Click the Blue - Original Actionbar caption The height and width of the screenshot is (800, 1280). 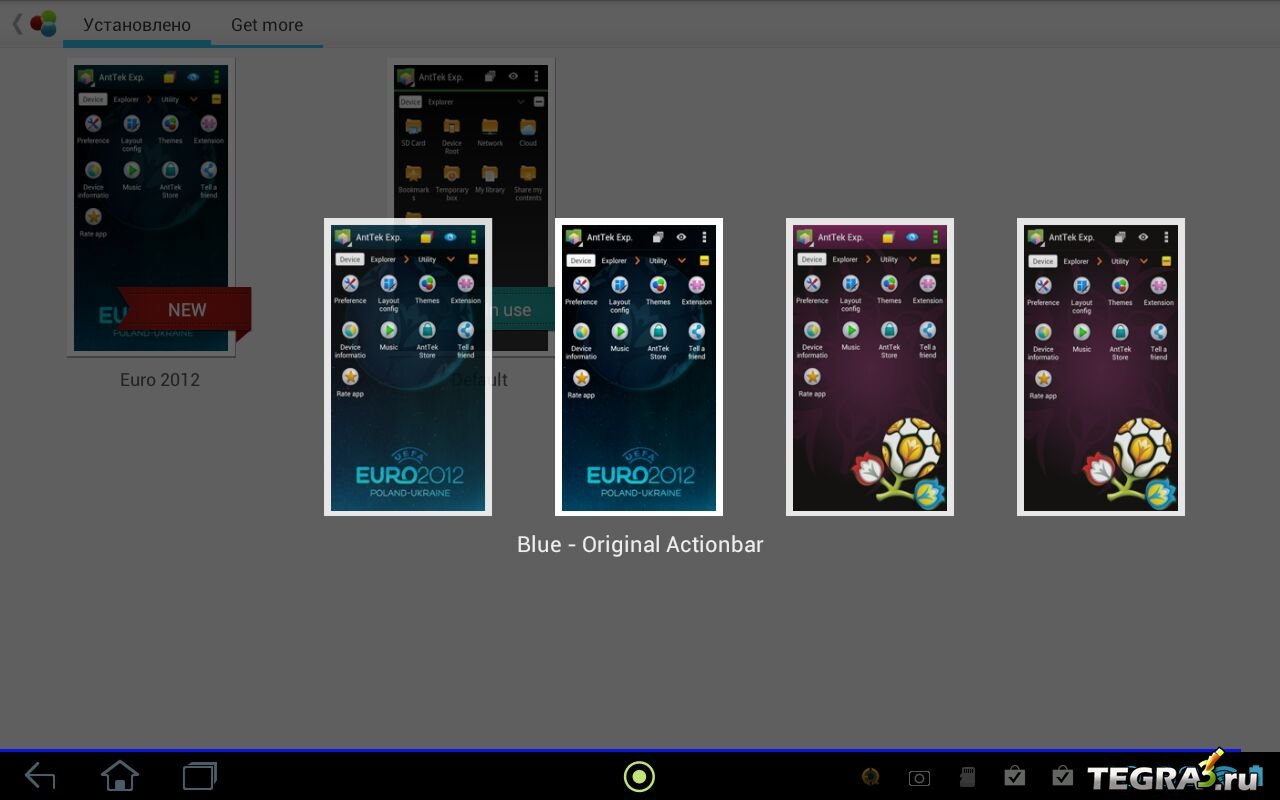[640, 545]
